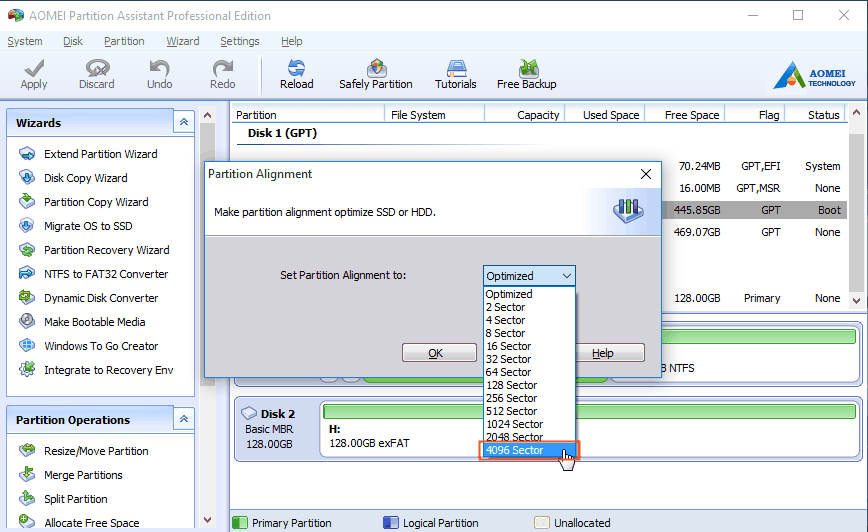This screenshot has width=868, height=532.
Task: Click the Apply checkmark toolbar icon
Action: coord(34,68)
